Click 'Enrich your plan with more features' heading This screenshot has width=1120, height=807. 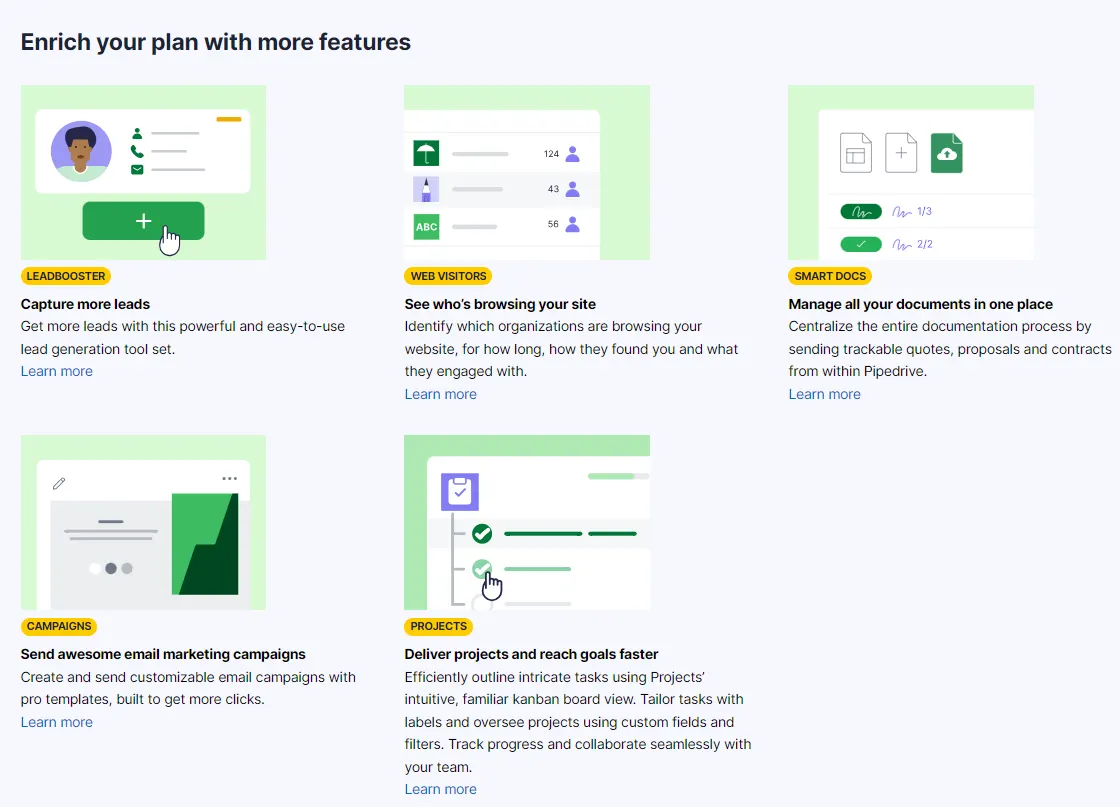[216, 42]
